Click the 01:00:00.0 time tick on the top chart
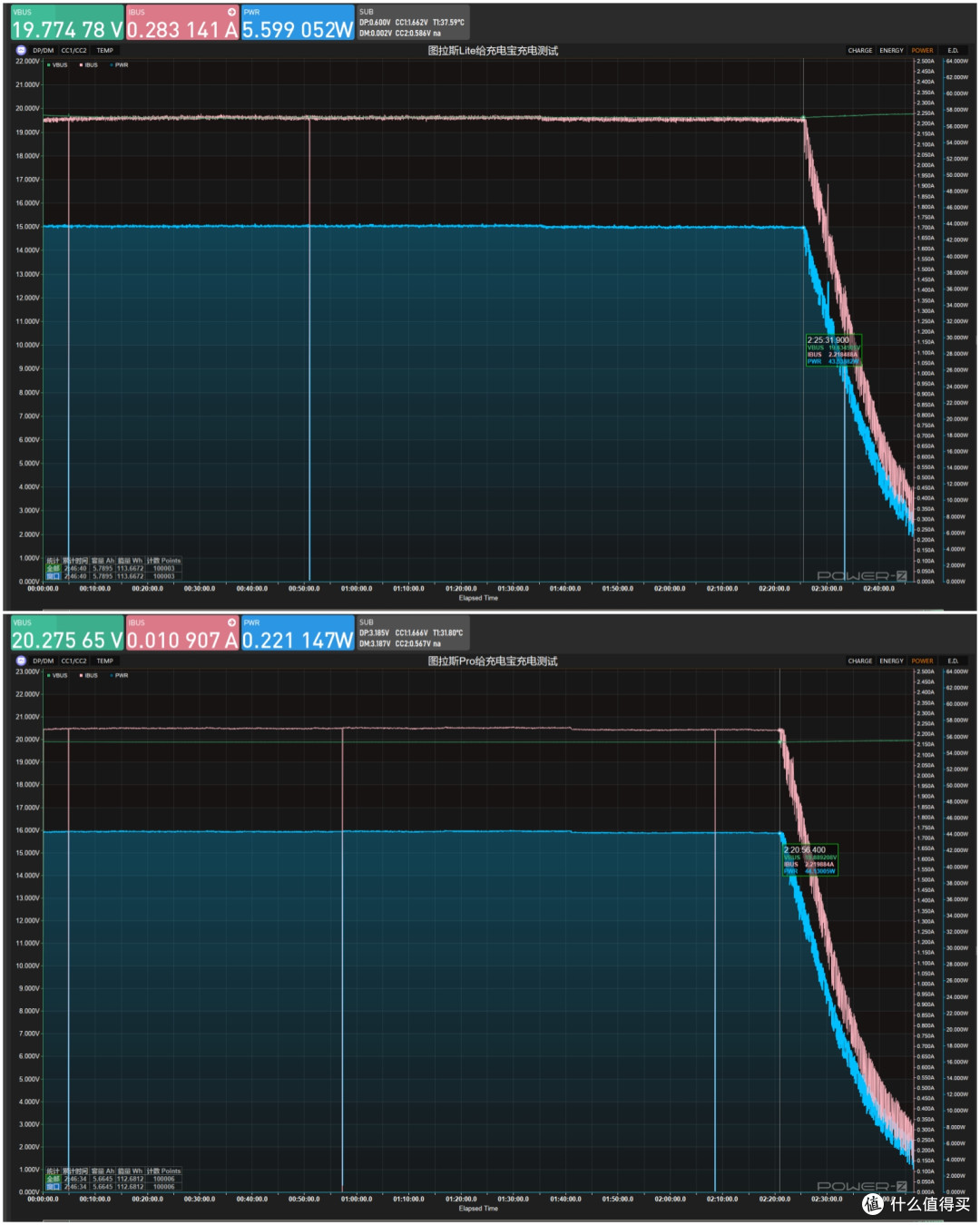 coord(357,589)
